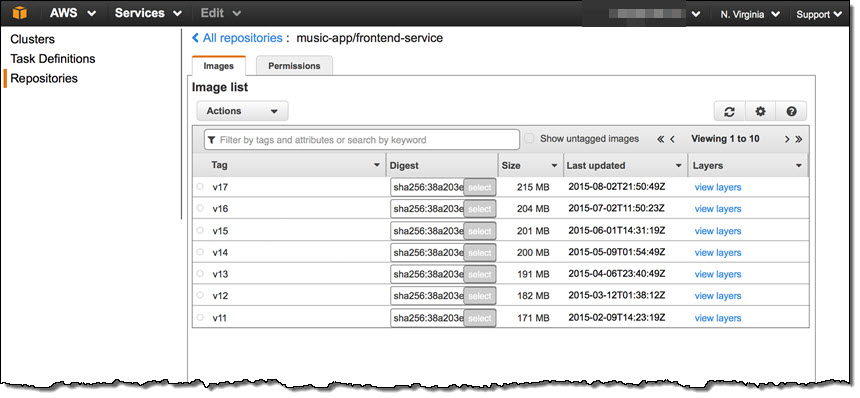Go to next page of images
This screenshot has height=398, width=860.
[x=787, y=139]
